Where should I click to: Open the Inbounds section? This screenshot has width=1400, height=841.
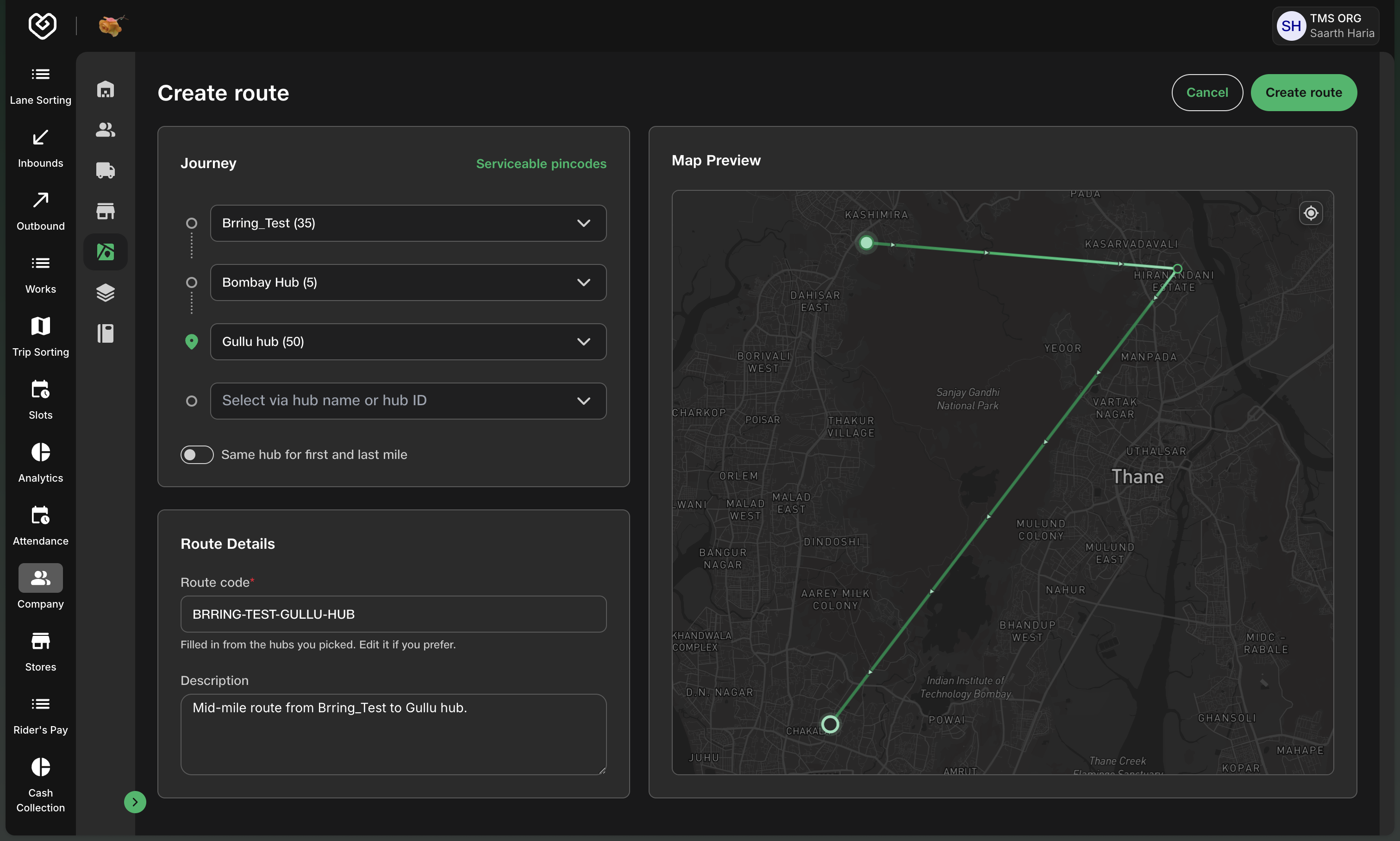click(40, 149)
